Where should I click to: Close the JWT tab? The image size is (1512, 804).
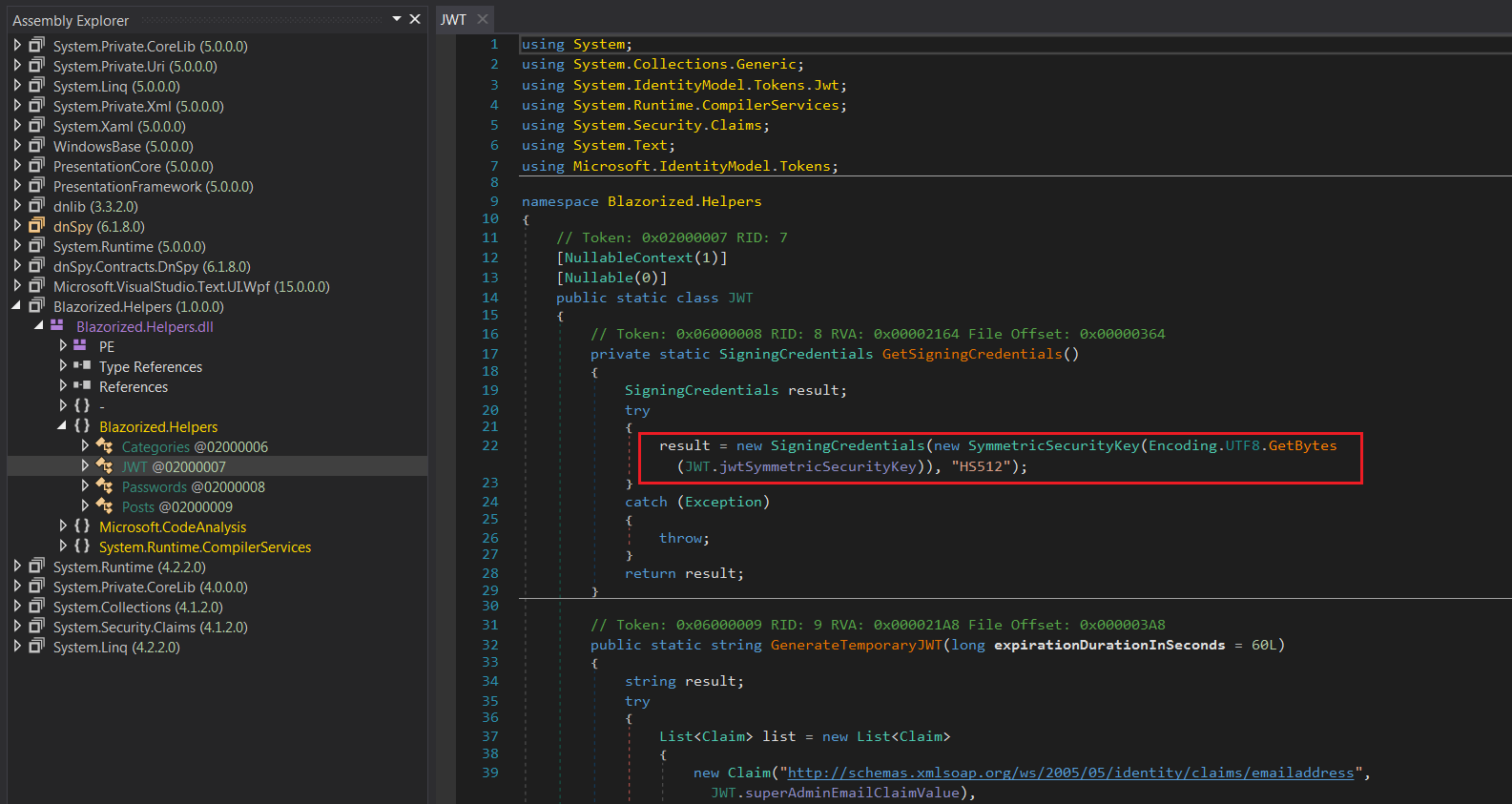[483, 19]
